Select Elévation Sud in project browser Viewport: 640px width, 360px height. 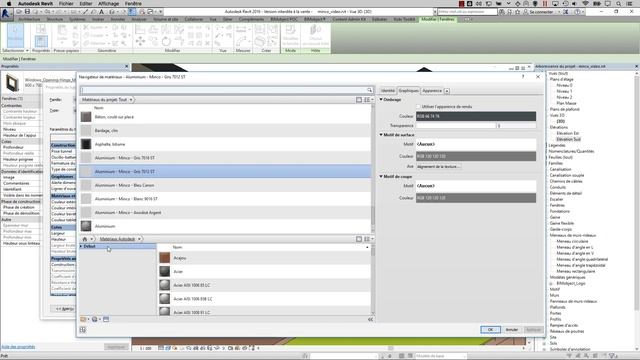[x=569, y=140]
